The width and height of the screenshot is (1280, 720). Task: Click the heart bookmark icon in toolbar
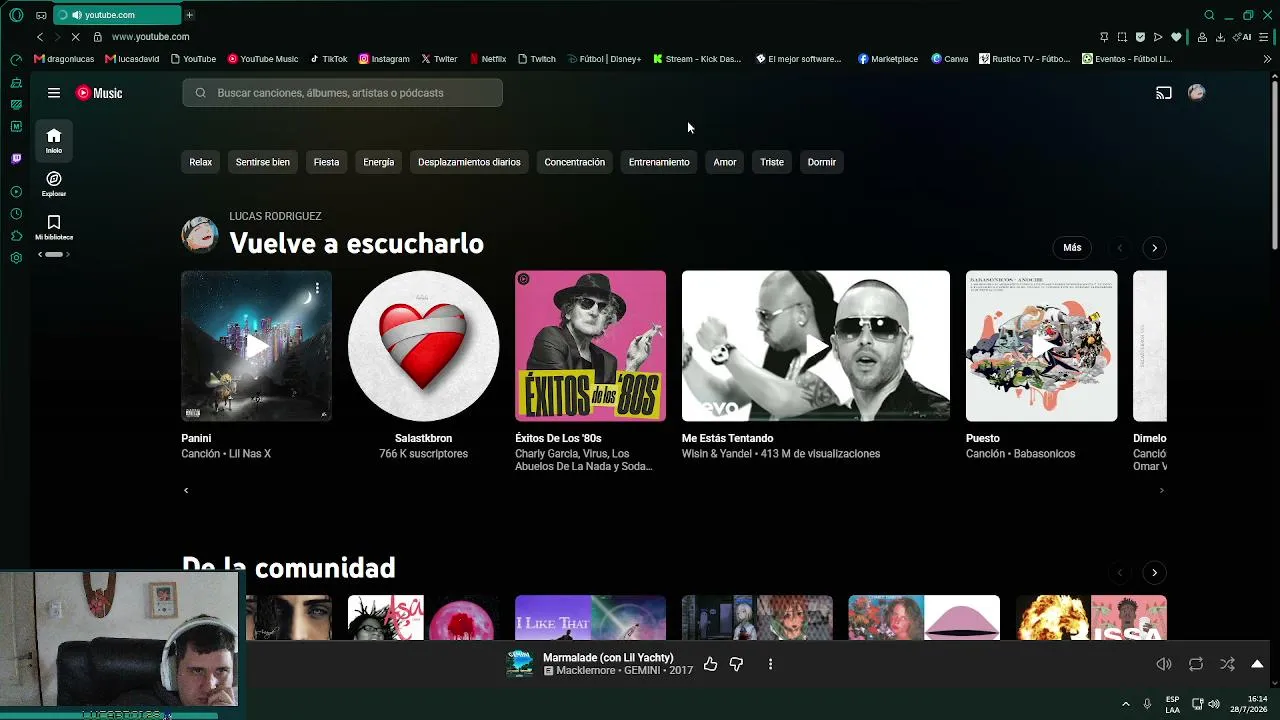tap(1176, 37)
